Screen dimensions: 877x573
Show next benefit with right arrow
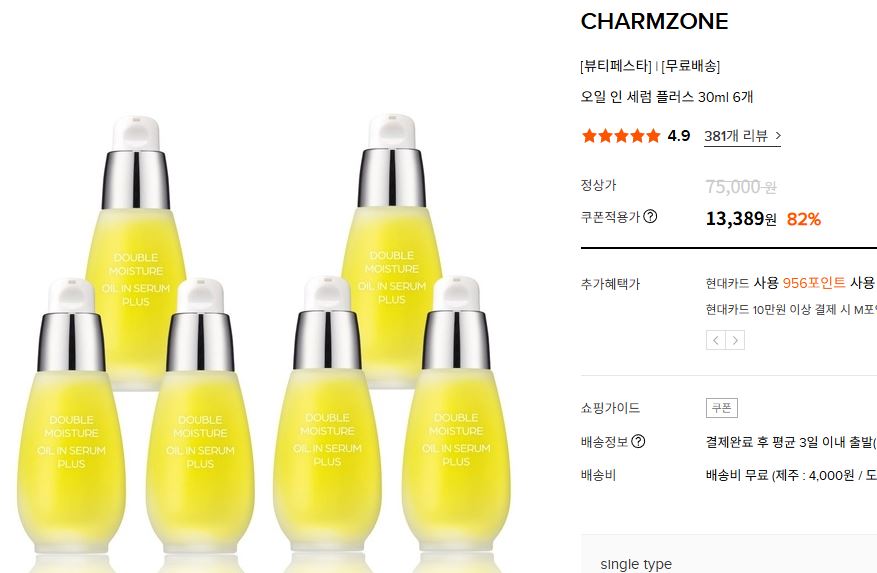(735, 340)
